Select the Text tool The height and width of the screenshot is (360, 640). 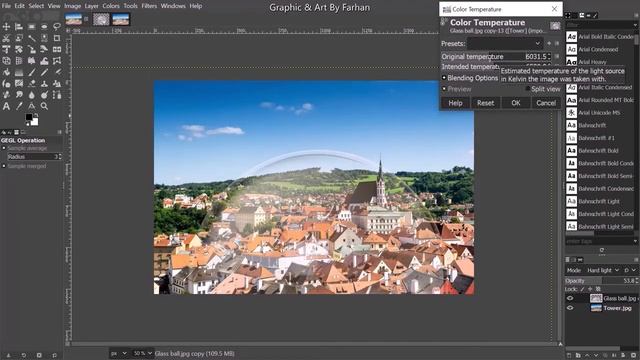point(6,106)
